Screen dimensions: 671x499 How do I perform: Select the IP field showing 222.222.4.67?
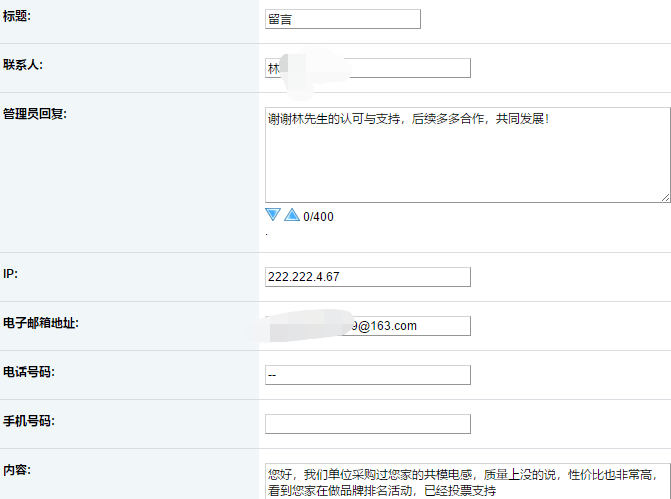click(x=367, y=277)
